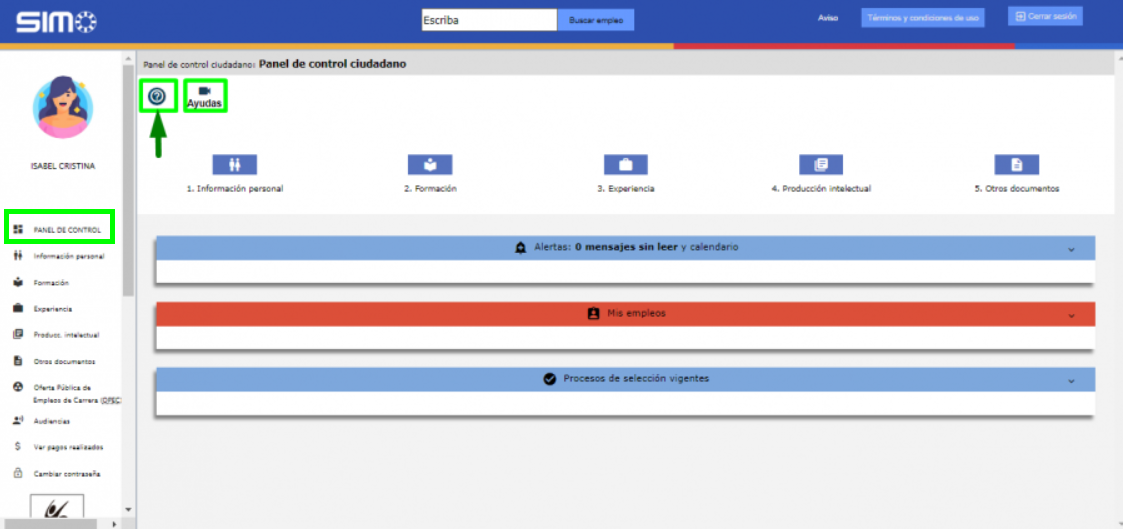Open the Formación step icon
The width and height of the screenshot is (1125, 531).
(x=430, y=165)
